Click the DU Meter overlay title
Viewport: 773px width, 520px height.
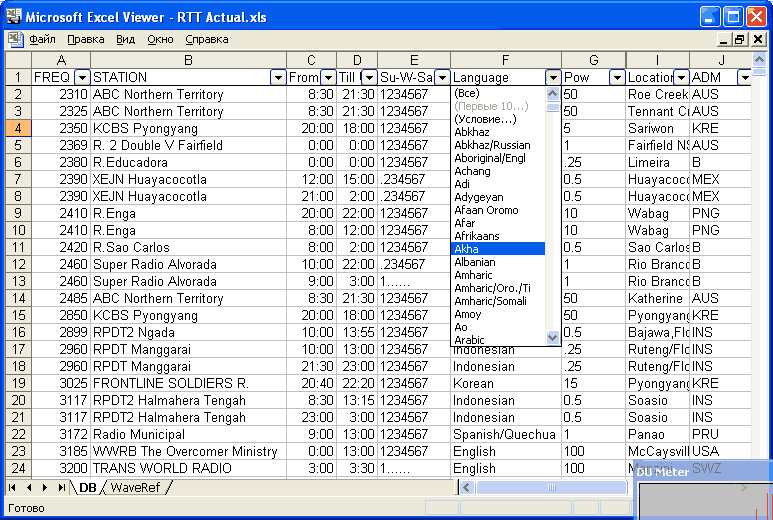[663, 472]
